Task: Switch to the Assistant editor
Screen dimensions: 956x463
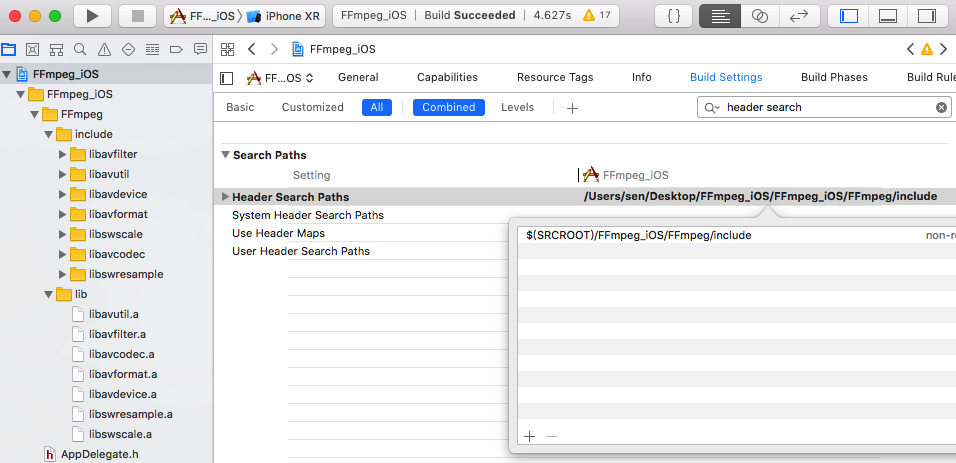Action: 760,16
